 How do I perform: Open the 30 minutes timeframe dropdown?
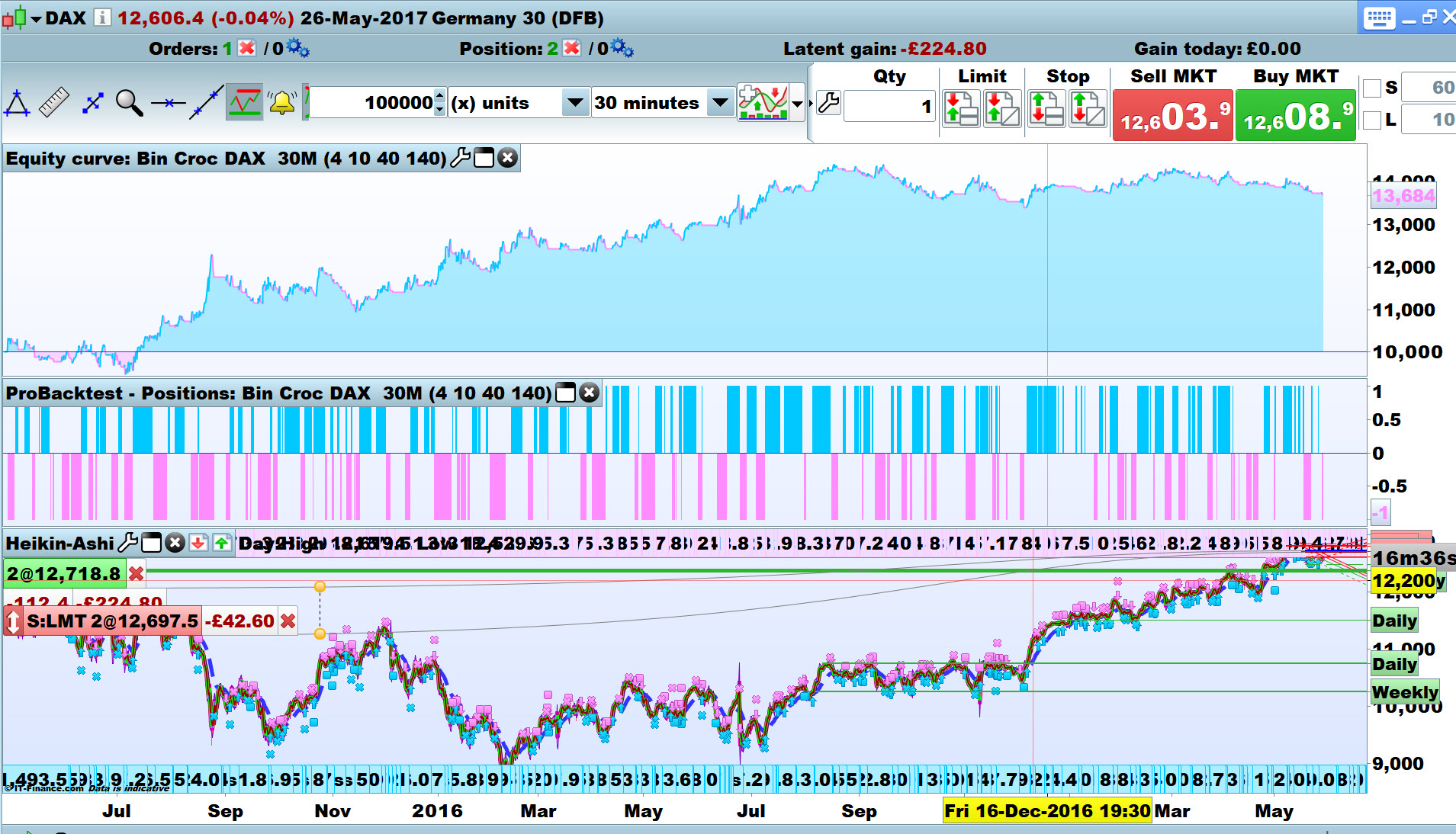(x=719, y=102)
